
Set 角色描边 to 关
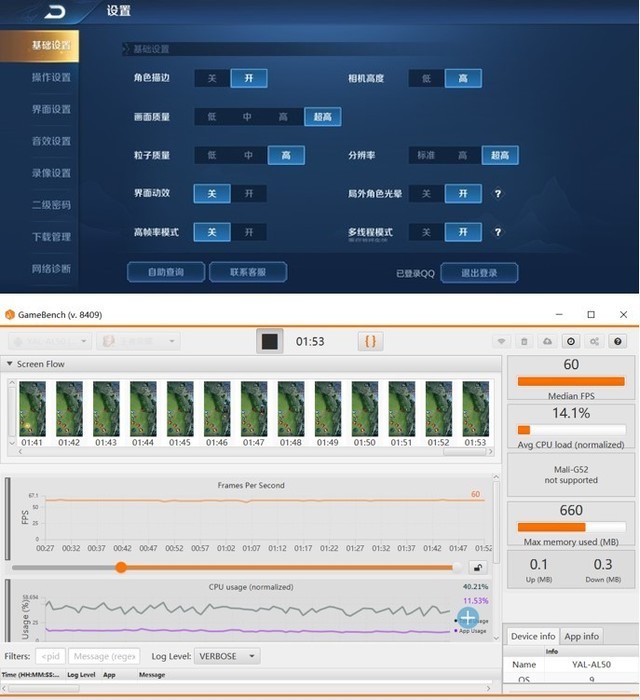[x=212, y=78]
